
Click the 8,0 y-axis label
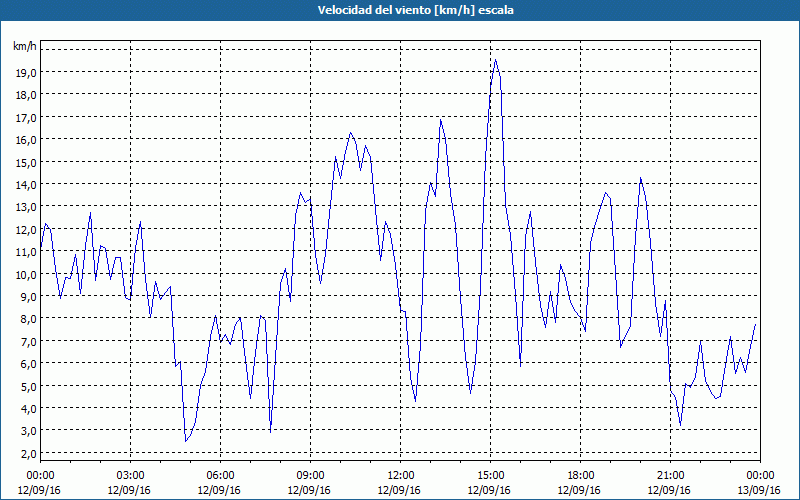tap(28, 319)
